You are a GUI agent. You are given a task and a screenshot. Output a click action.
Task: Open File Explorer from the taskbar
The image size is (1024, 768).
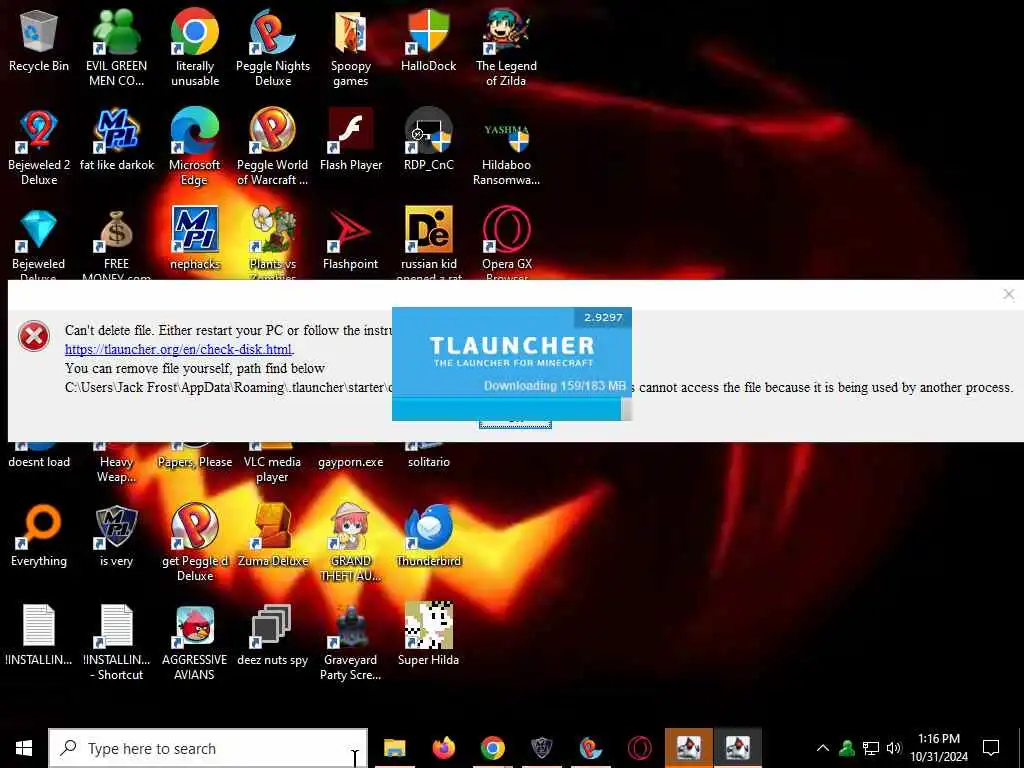click(394, 748)
